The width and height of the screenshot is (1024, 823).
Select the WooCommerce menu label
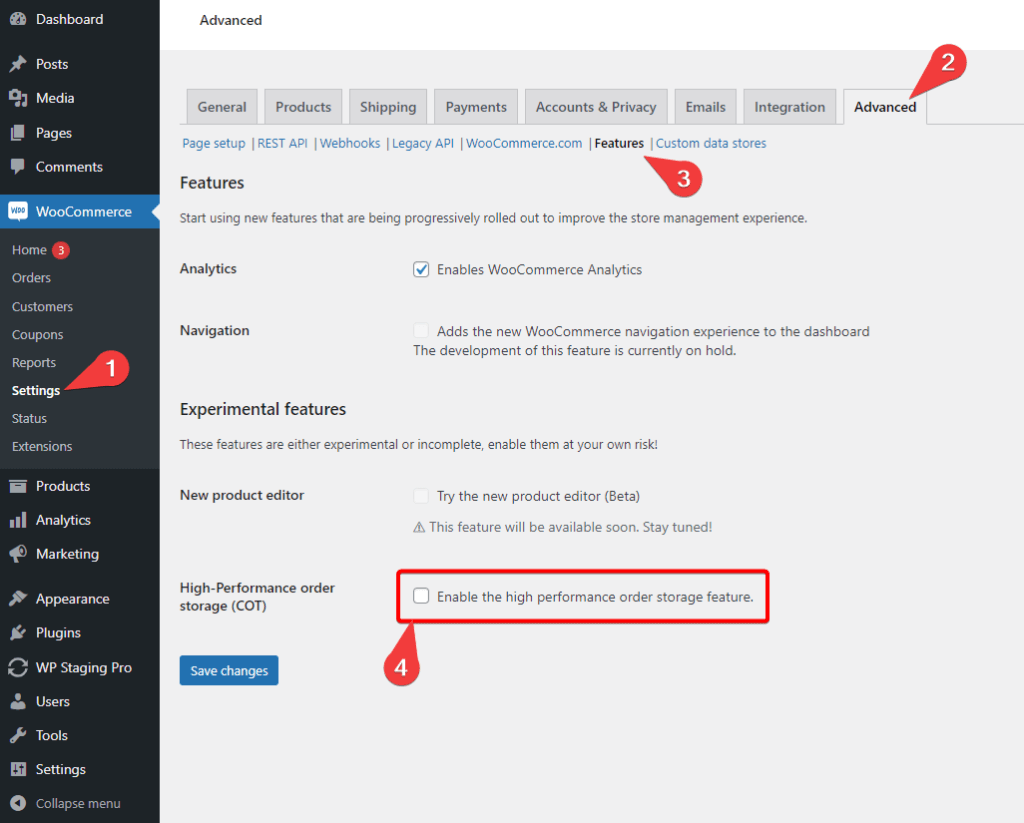(x=84, y=212)
